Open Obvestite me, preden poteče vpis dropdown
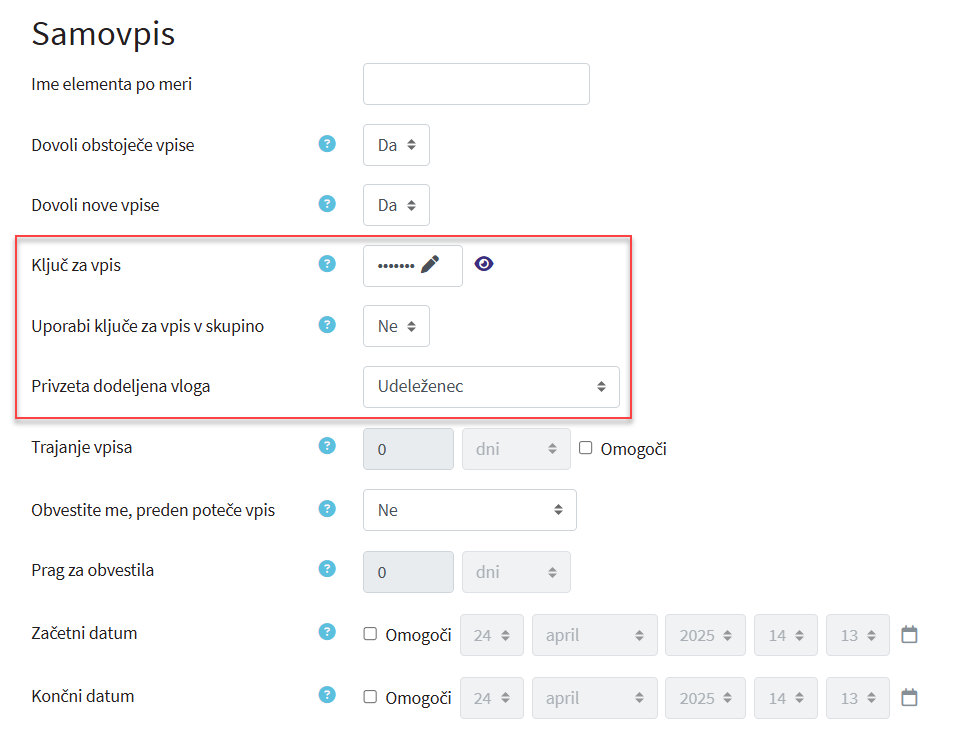Viewport: 956px width, 735px height. point(469,510)
